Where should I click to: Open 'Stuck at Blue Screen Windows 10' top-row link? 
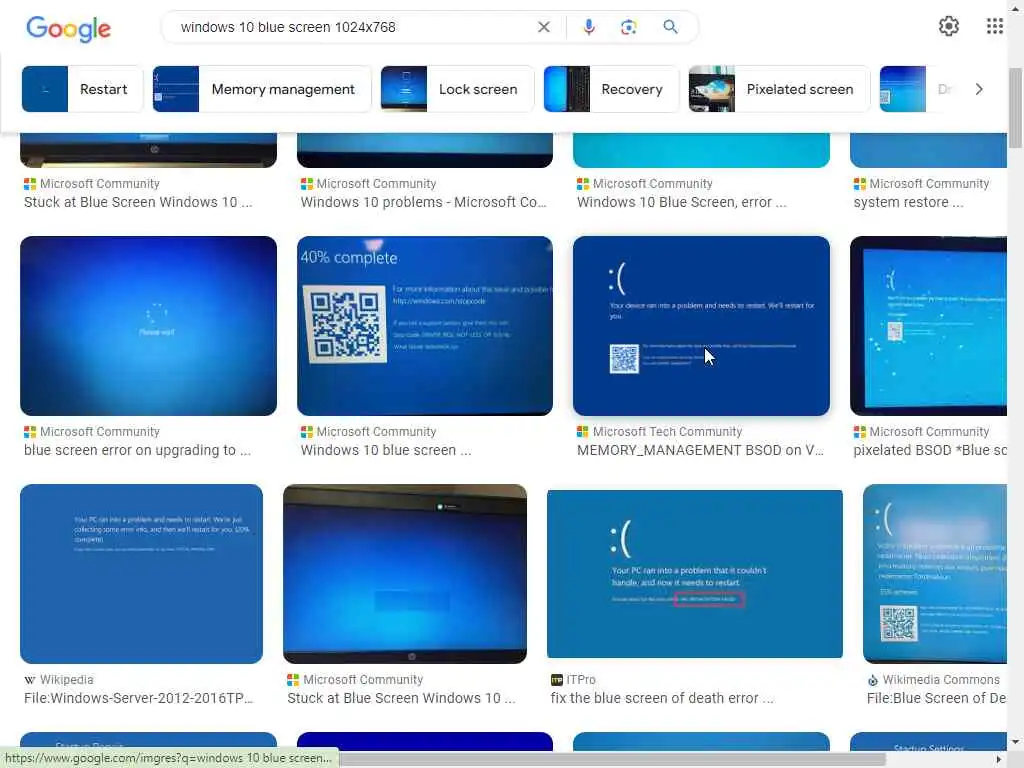pyautogui.click(x=138, y=202)
